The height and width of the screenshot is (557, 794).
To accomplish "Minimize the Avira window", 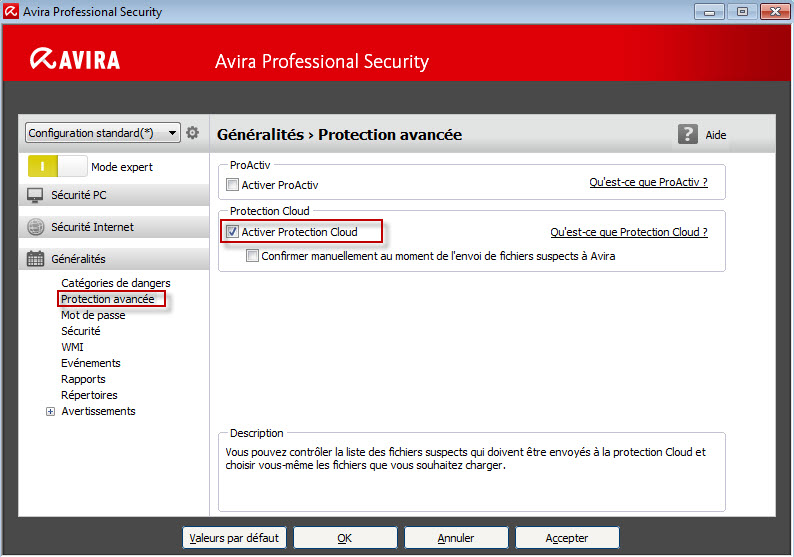I will point(709,11).
